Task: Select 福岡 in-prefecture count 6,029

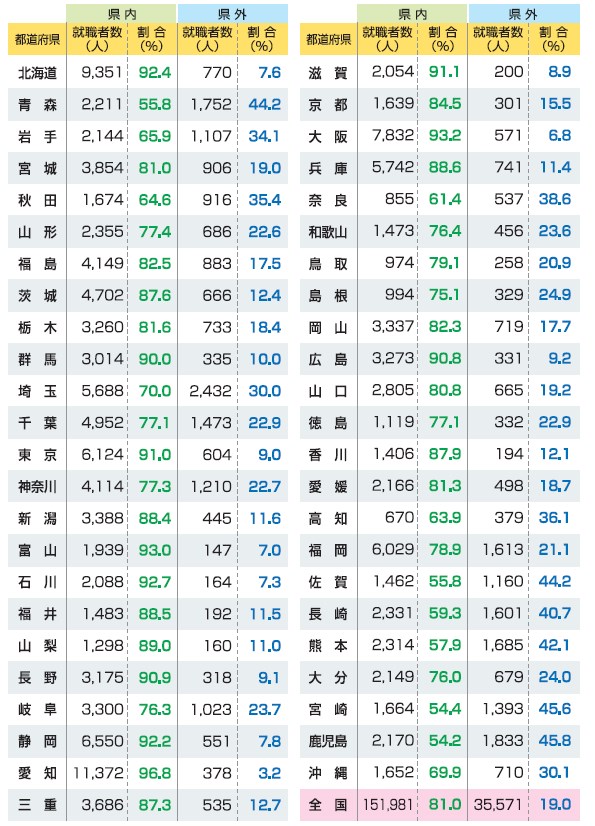Action: click(393, 549)
